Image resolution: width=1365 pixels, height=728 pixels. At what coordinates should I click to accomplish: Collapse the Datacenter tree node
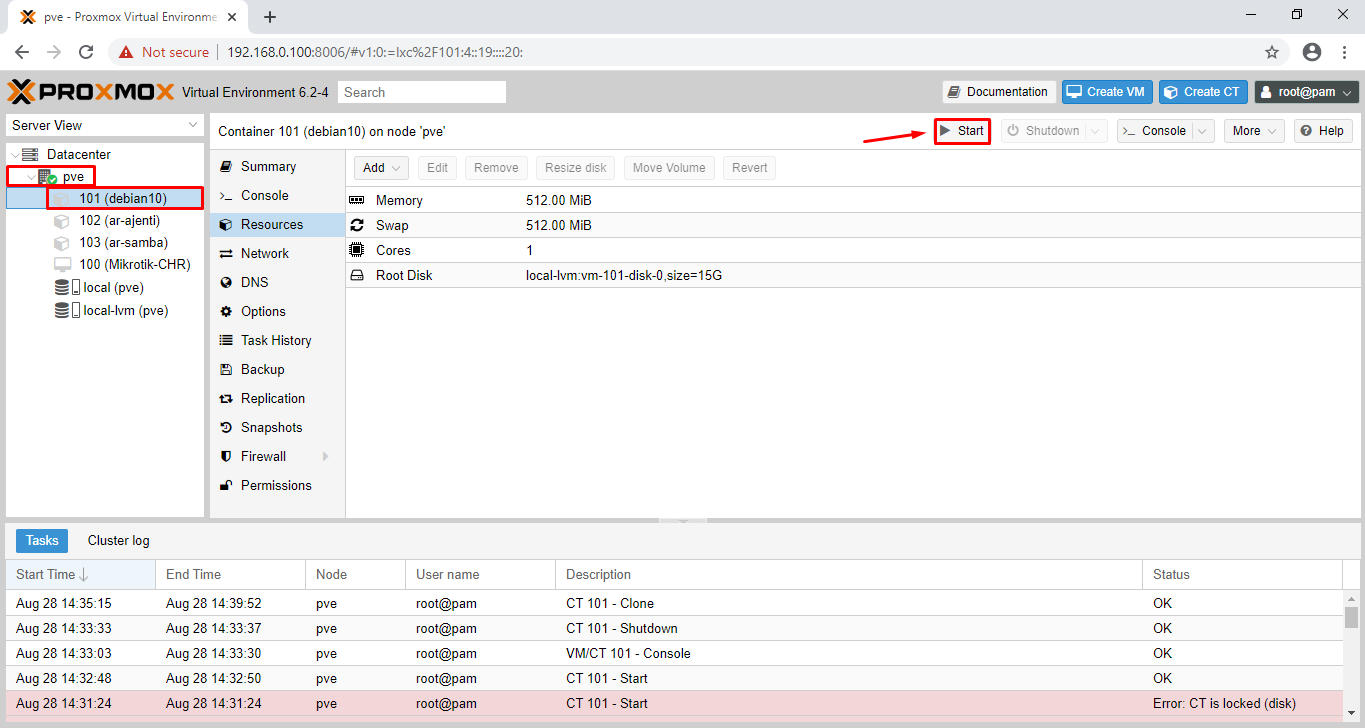[x=14, y=155]
